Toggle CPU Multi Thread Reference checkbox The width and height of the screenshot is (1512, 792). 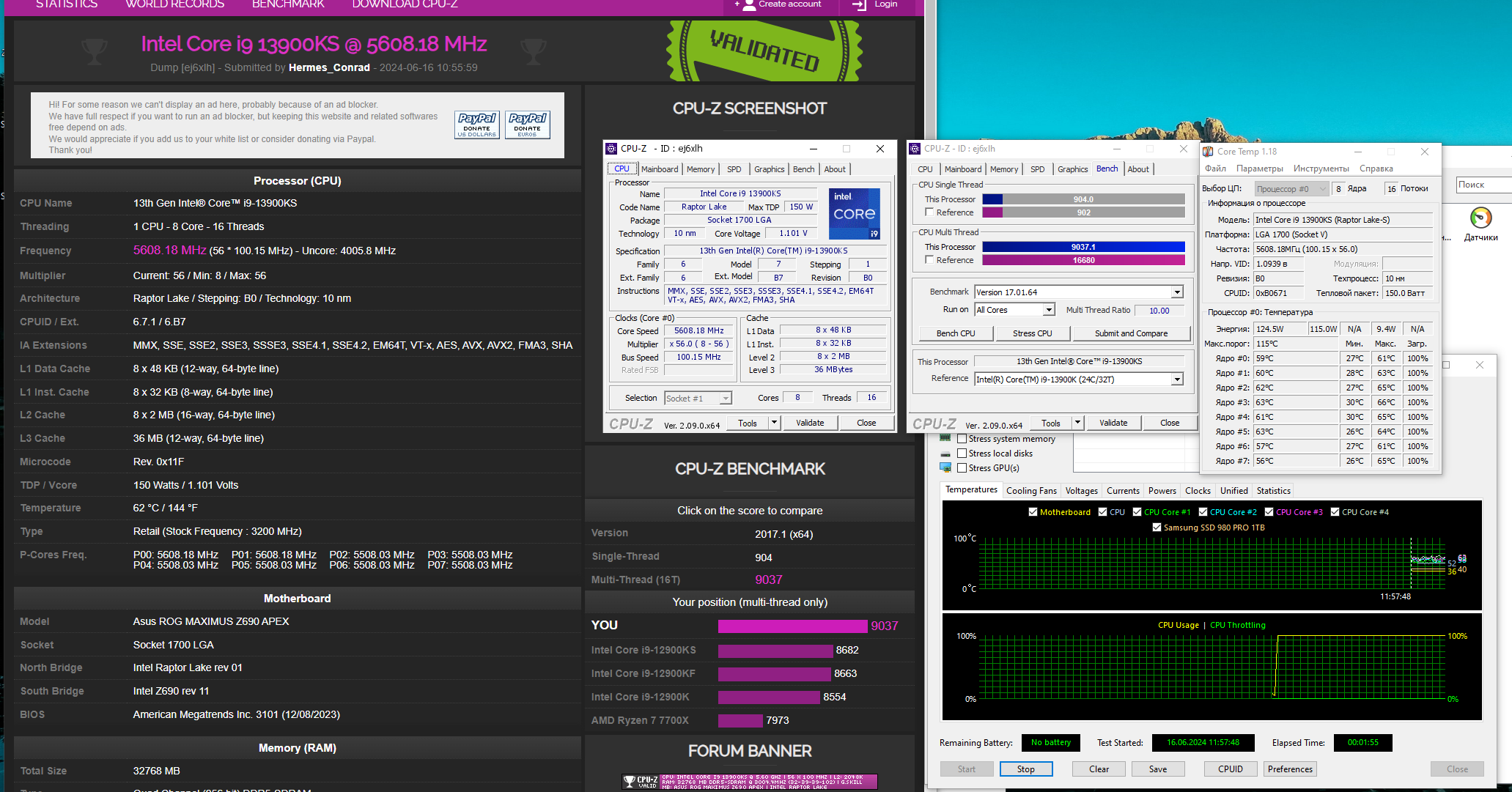tap(929, 260)
